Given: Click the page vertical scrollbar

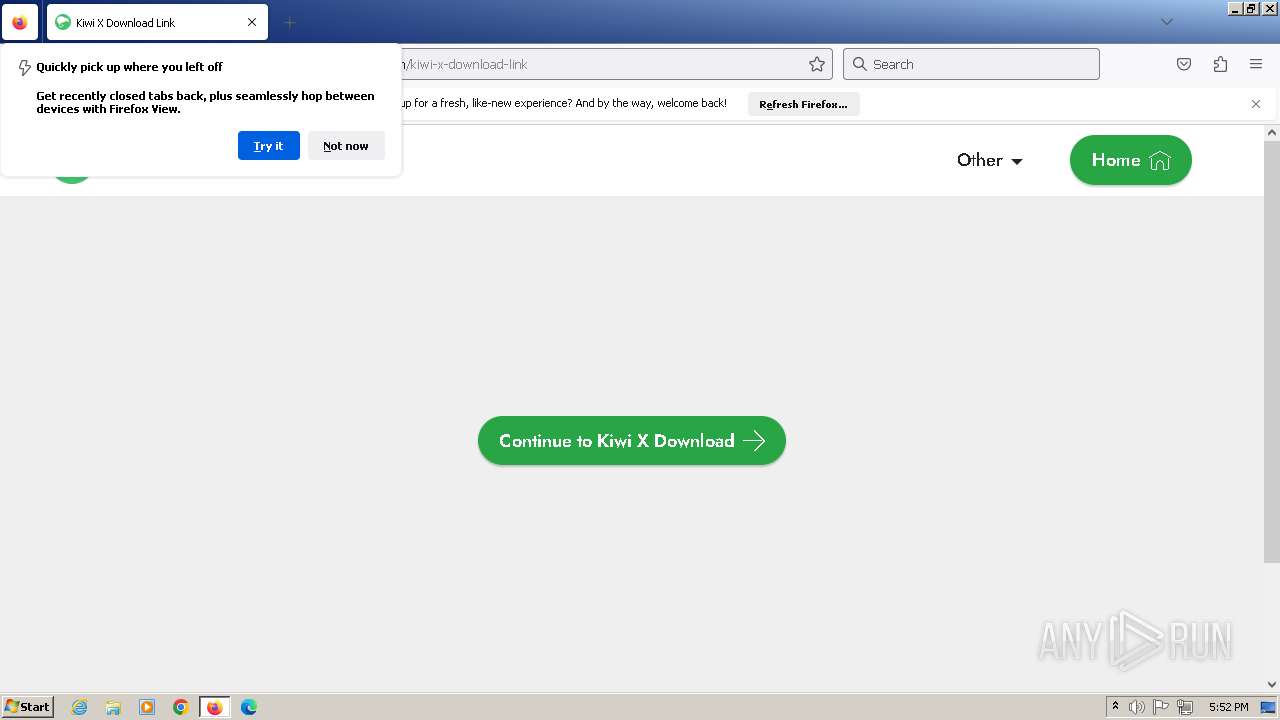Looking at the screenshot, I should tap(1272, 351).
